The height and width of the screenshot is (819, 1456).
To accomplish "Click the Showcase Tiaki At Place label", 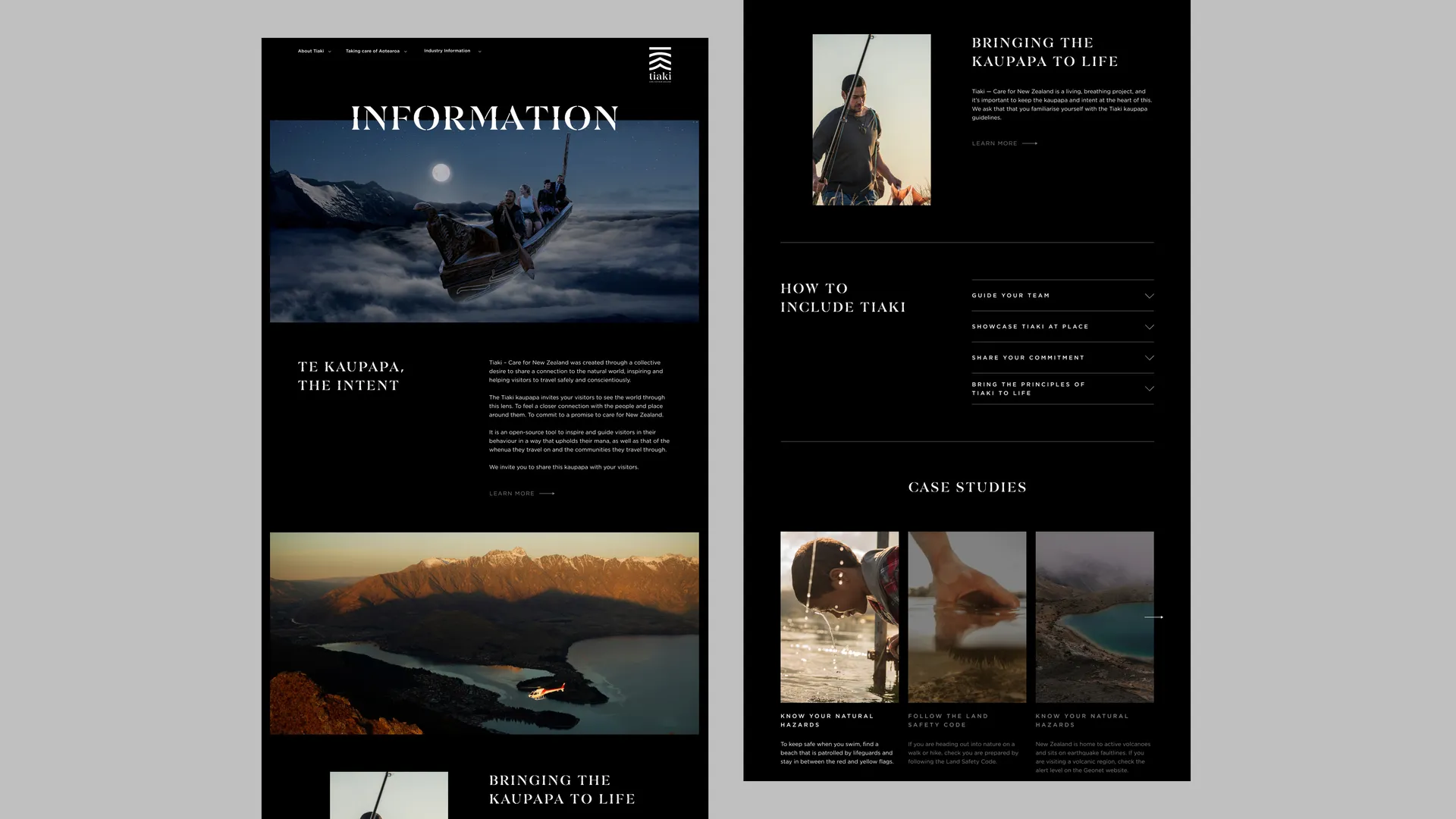I will [1030, 327].
